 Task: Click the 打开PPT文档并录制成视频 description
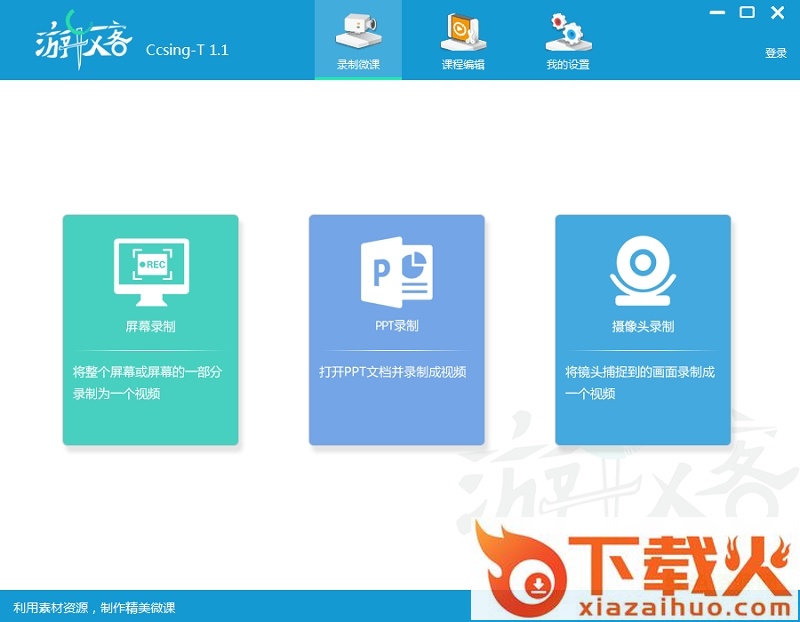(x=393, y=372)
